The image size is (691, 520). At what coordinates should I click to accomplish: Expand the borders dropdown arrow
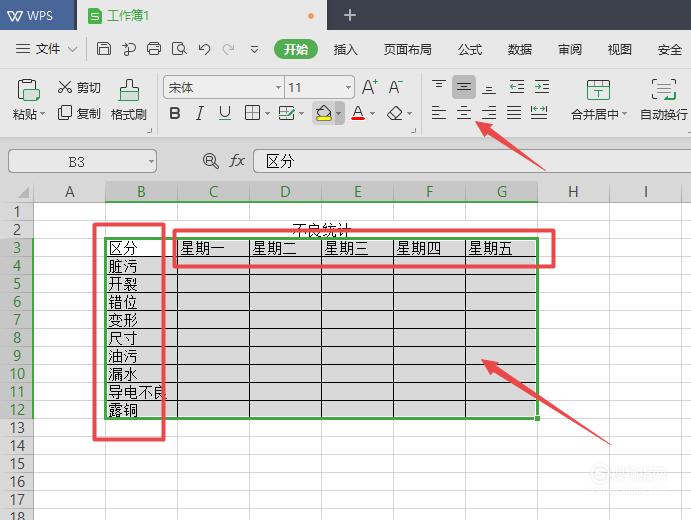[267, 114]
